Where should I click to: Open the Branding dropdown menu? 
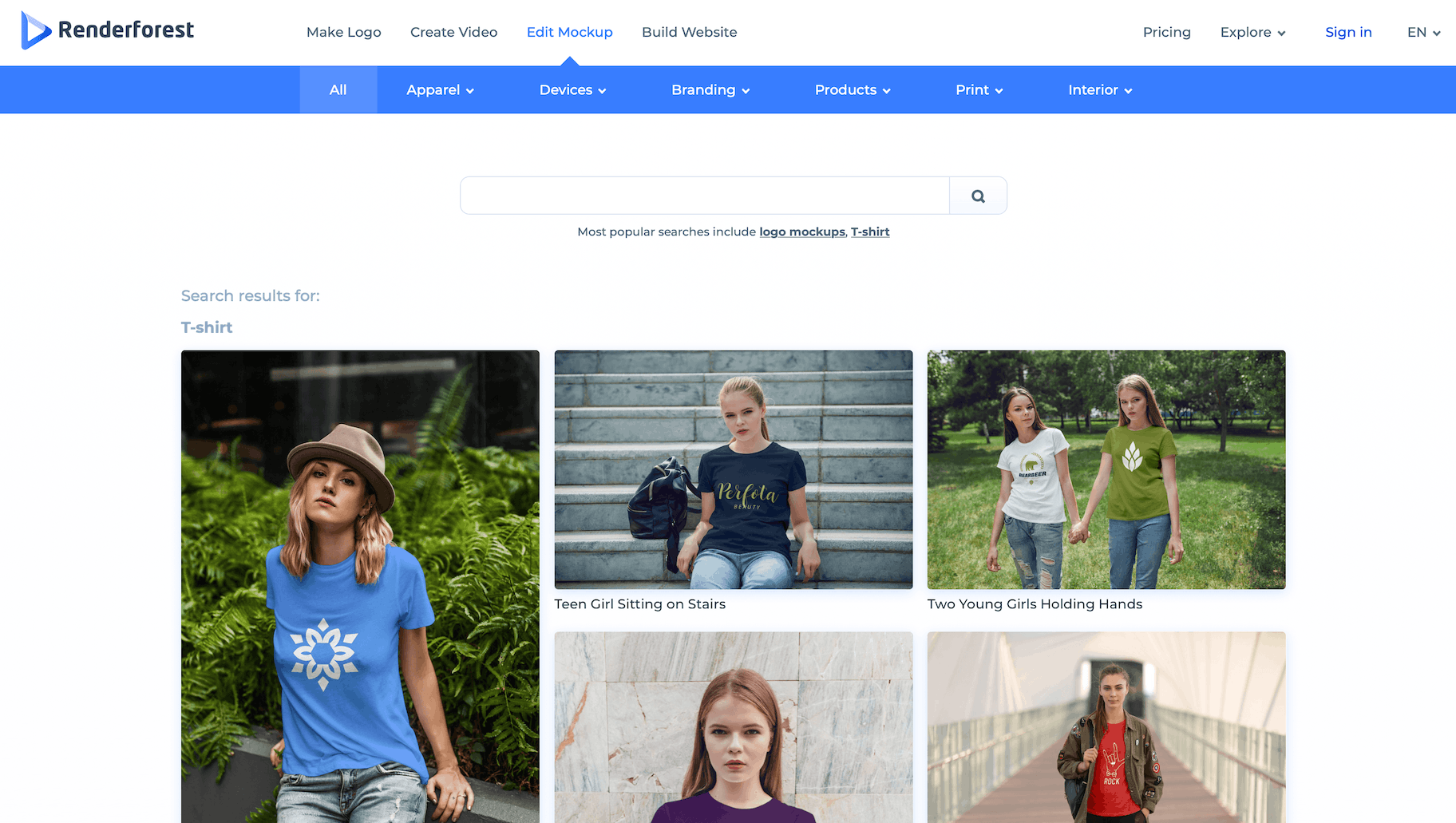(710, 90)
